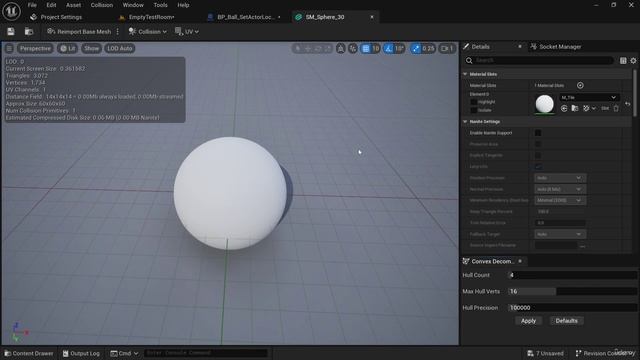The width and height of the screenshot is (640, 360).
Task: Select the translate gizmo tool in viewport
Action: [x=308, y=49]
